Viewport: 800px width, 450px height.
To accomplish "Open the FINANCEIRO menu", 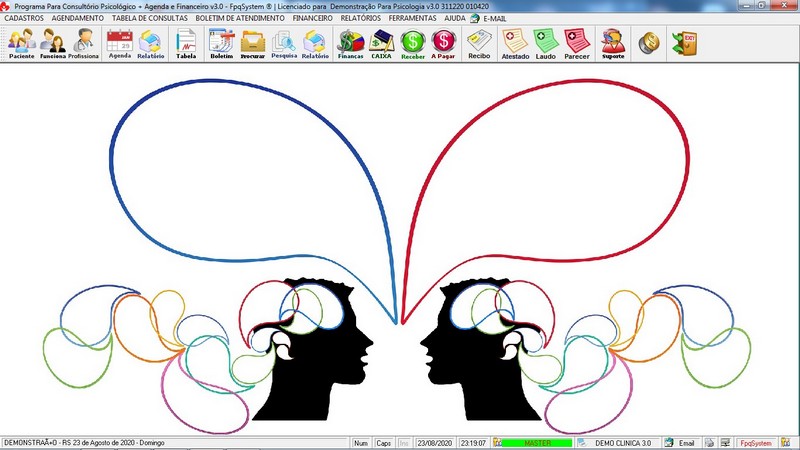I will pos(313,18).
